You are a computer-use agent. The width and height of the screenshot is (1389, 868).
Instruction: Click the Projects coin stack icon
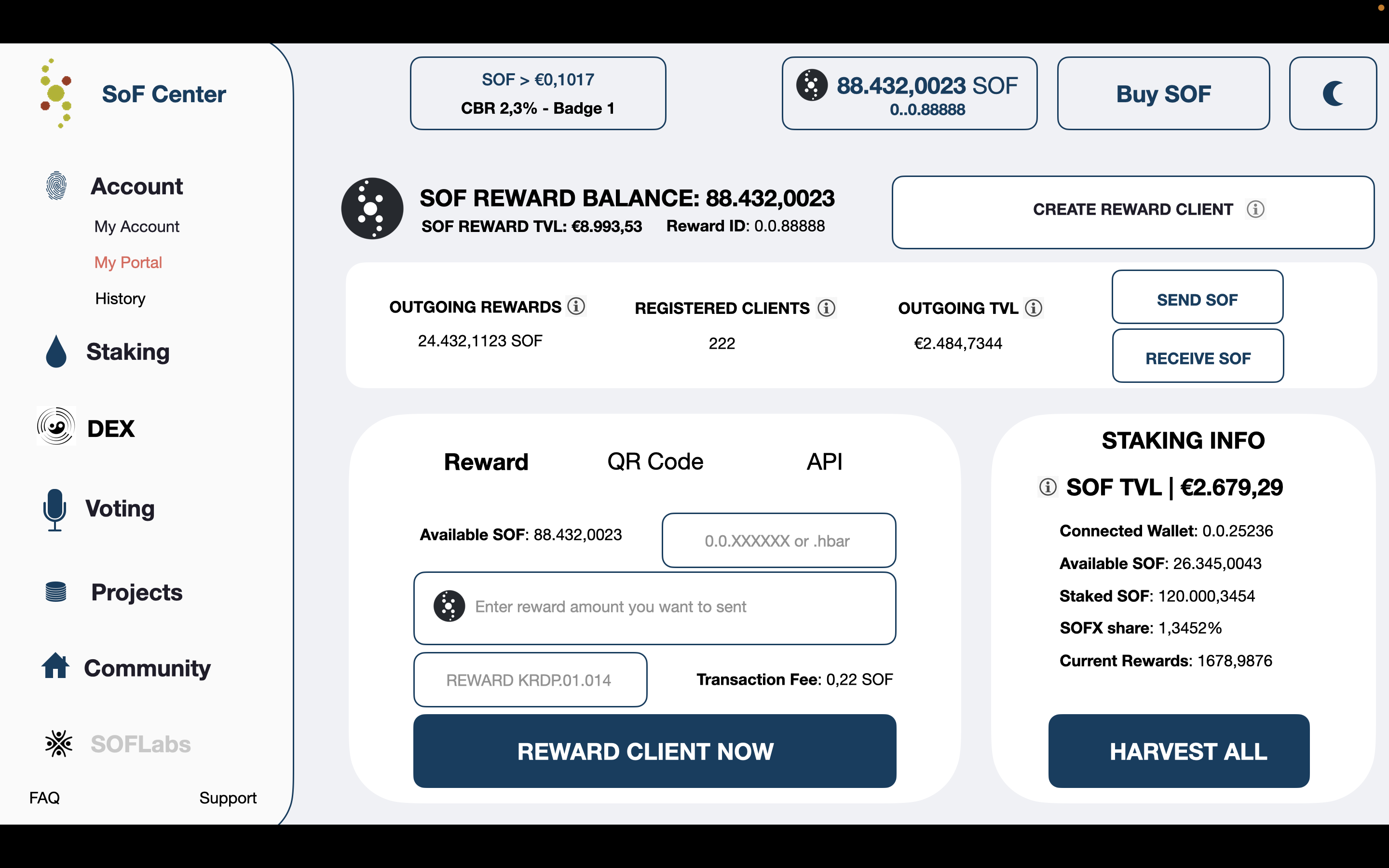click(55, 591)
